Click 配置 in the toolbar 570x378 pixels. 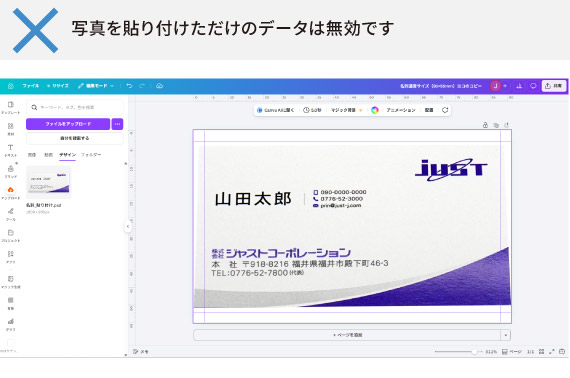point(429,110)
